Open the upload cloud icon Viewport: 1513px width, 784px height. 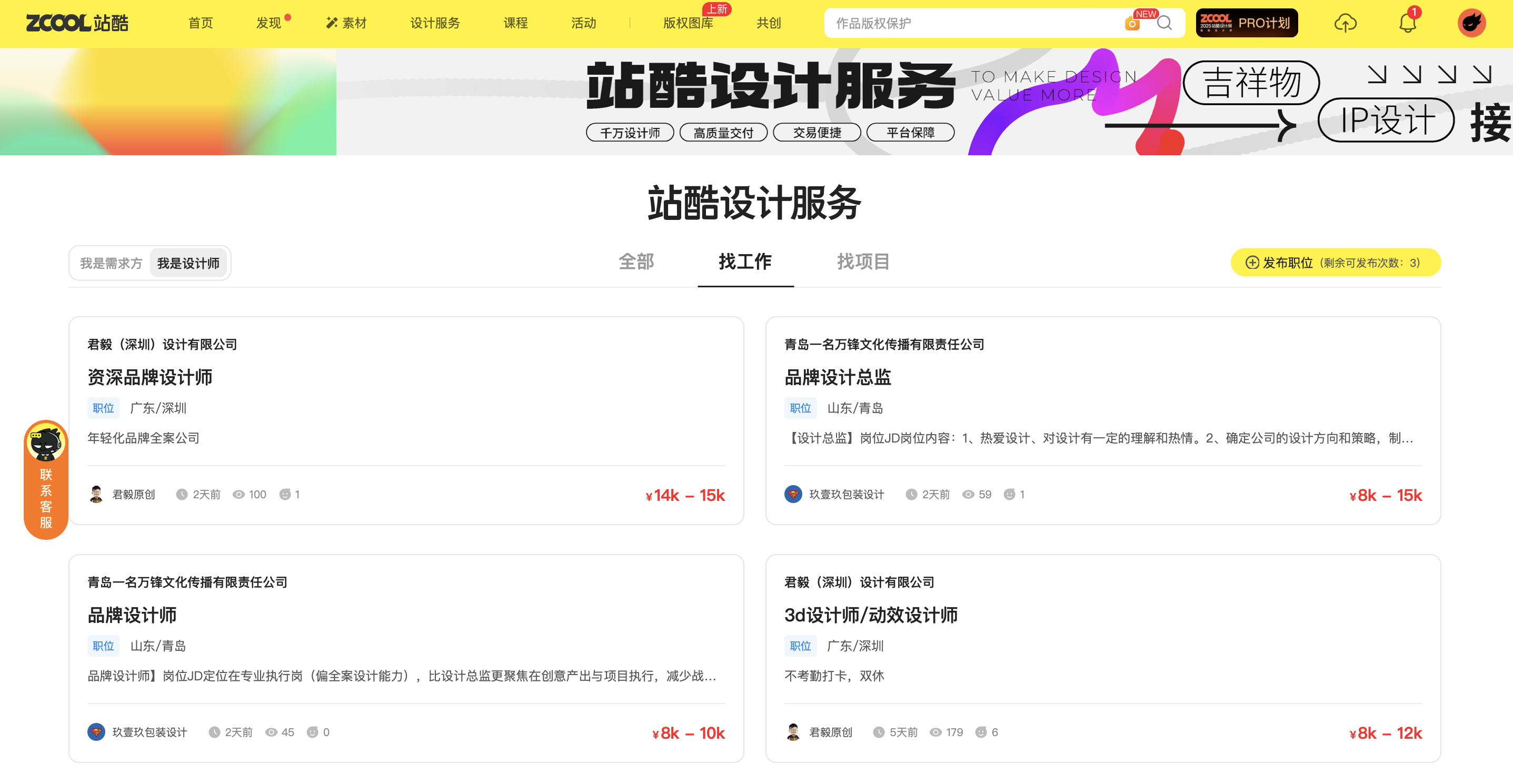tap(1345, 23)
